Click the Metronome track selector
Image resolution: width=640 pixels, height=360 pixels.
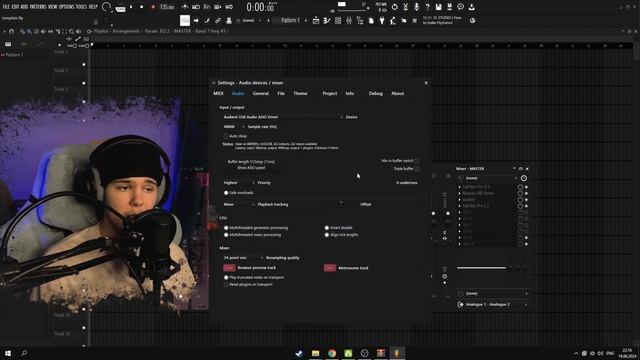330,268
